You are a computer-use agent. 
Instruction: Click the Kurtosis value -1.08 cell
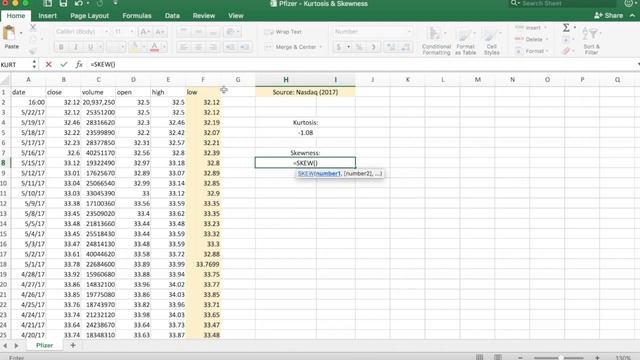click(x=305, y=133)
